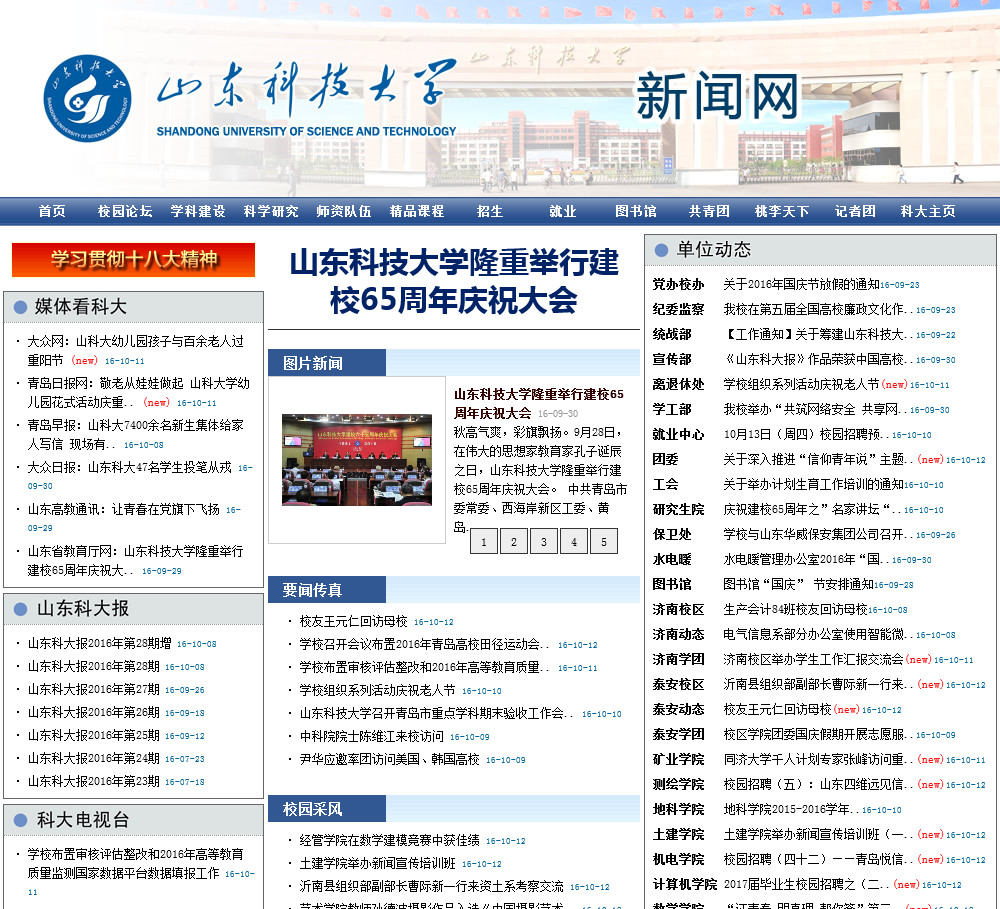Screen dimensions: 1000x909
Task: Open 图书馆 navigation link
Action: (636, 211)
